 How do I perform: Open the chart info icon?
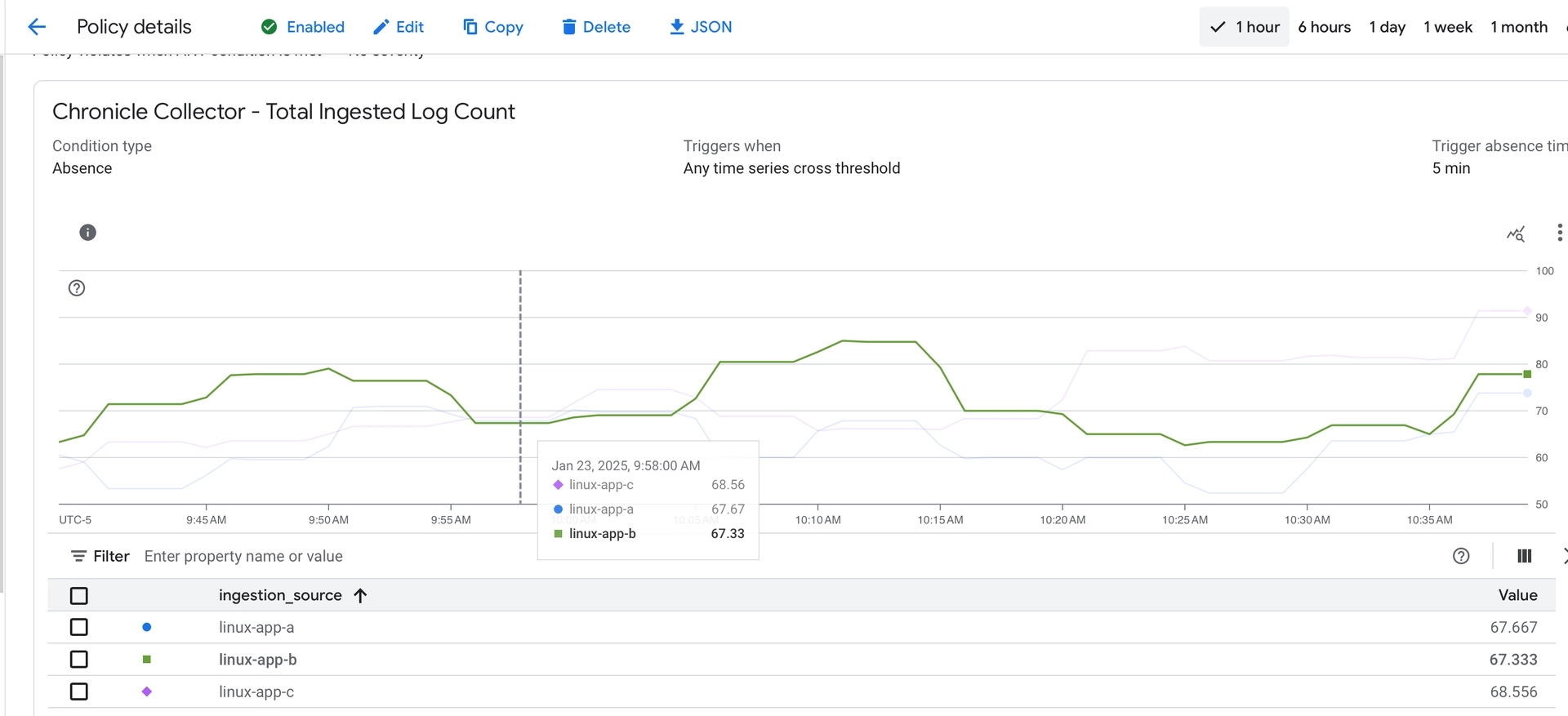point(87,233)
